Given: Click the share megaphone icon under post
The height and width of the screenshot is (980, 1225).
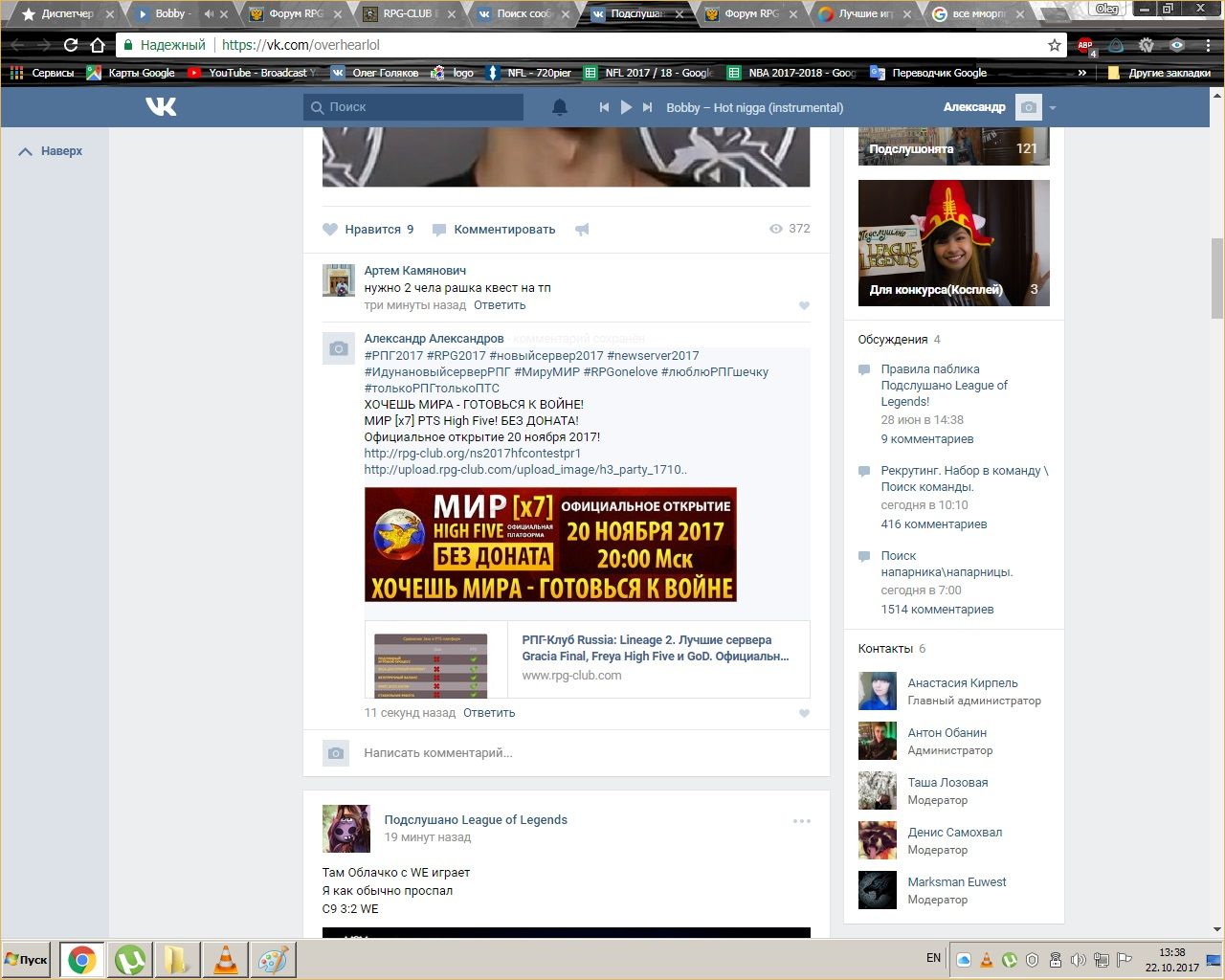Looking at the screenshot, I should point(582,230).
